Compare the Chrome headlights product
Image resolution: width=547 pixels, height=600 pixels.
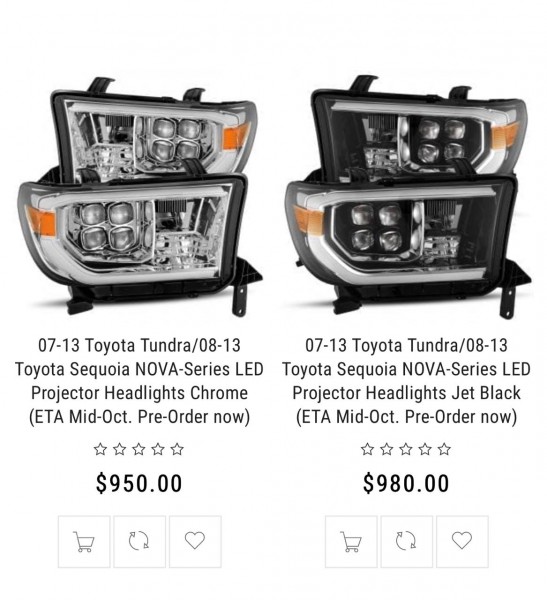[139, 541]
